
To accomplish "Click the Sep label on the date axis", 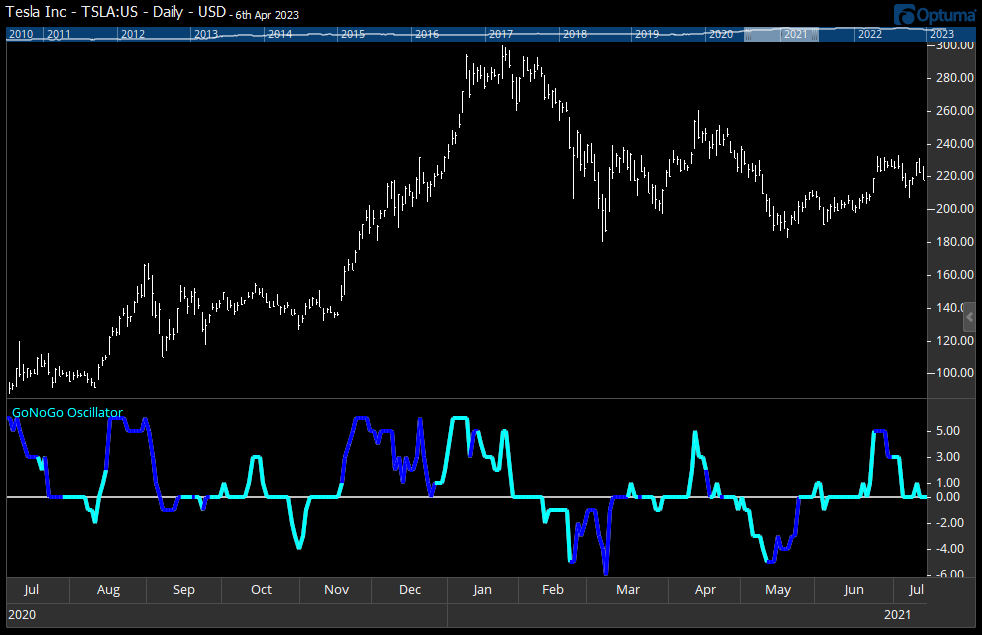I will 183,590.
